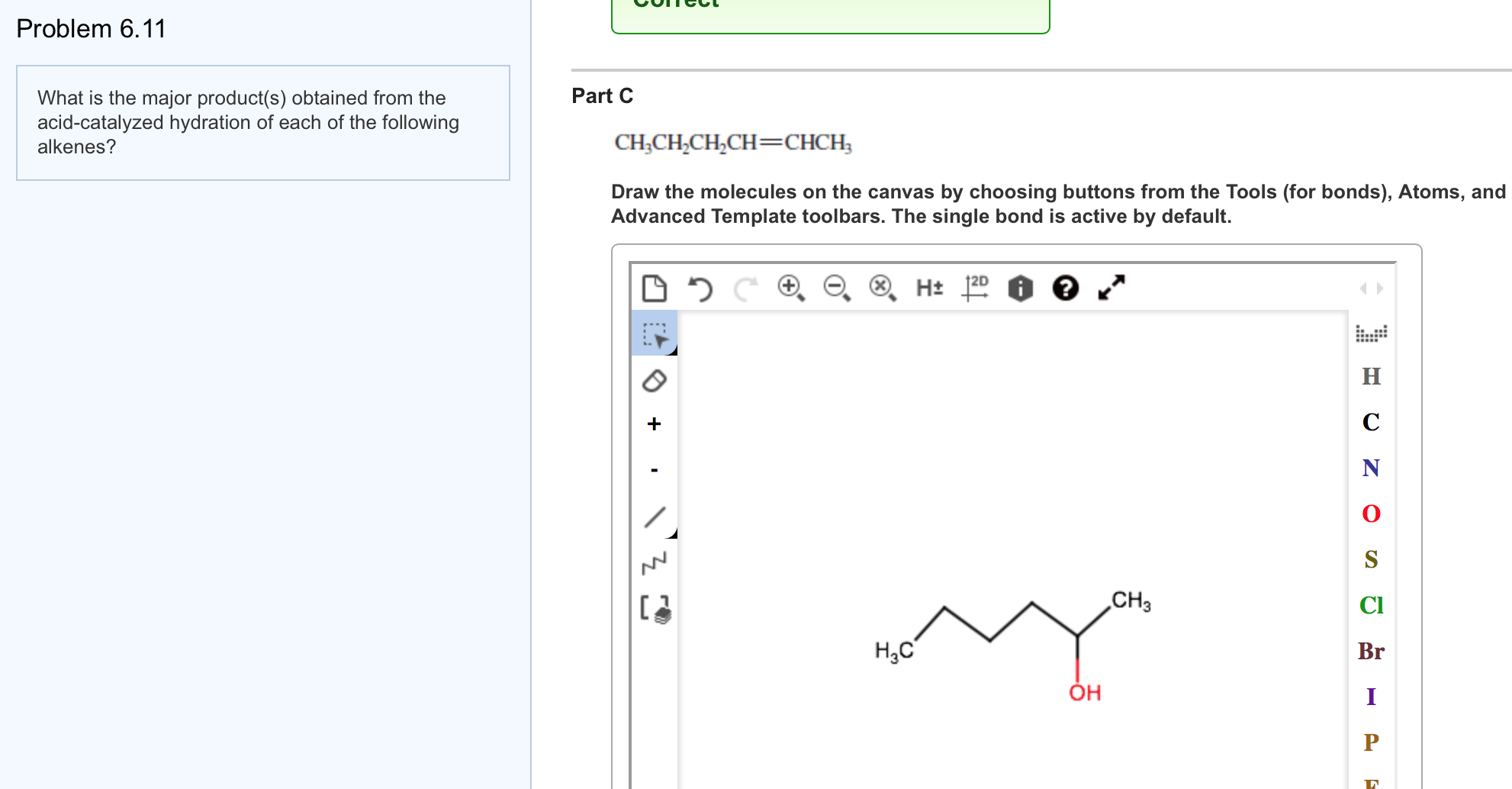Select Oxygen from the atoms toolbar
The image size is (1512, 789).
pyautogui.click(x=1372, y=514)
